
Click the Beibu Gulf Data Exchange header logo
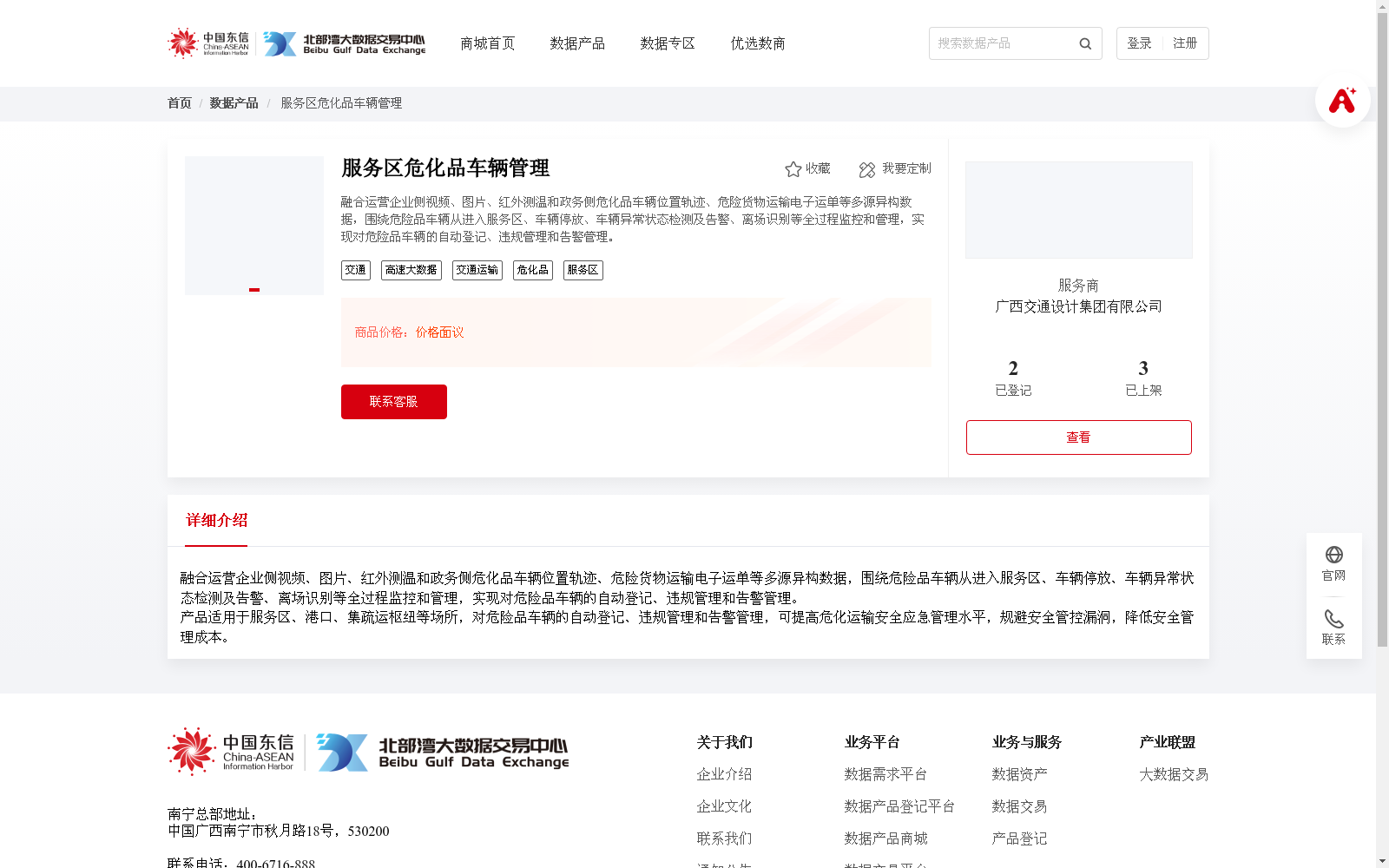pyautogui.click(x=345, y=43)
